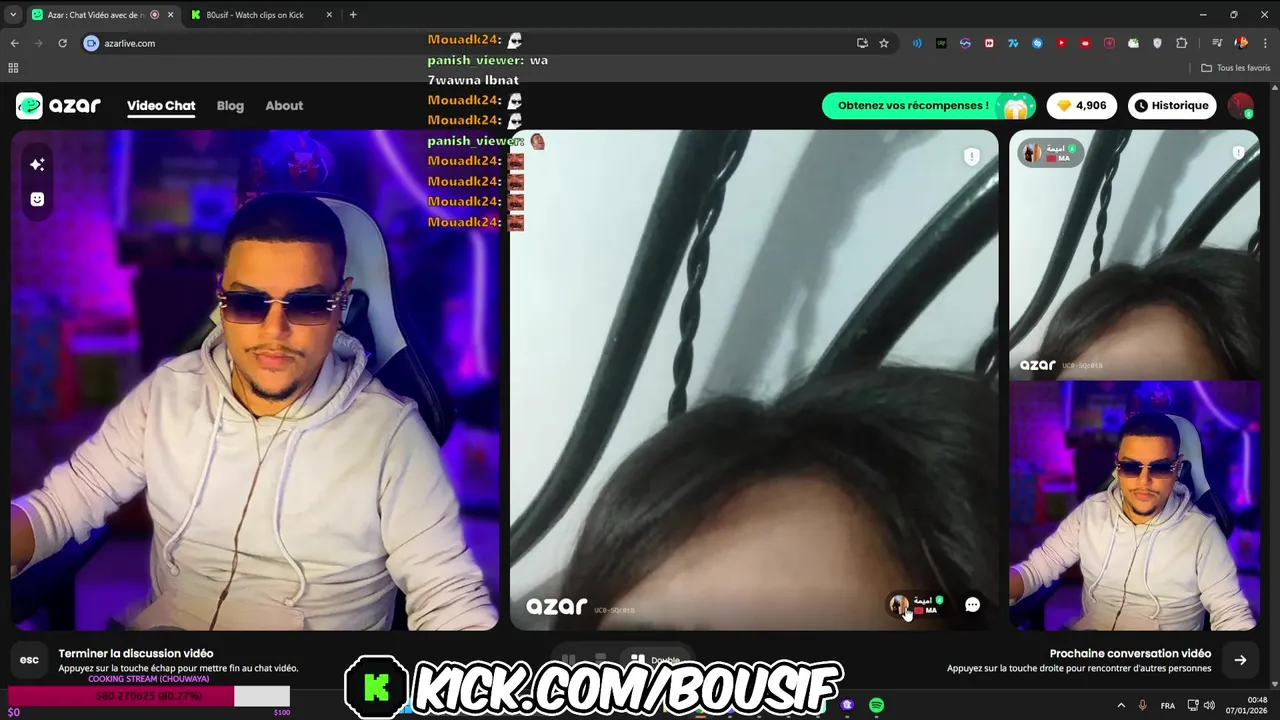
Task: Open the user profile avatar in Azar header
Action: [x=1240, y=106]
